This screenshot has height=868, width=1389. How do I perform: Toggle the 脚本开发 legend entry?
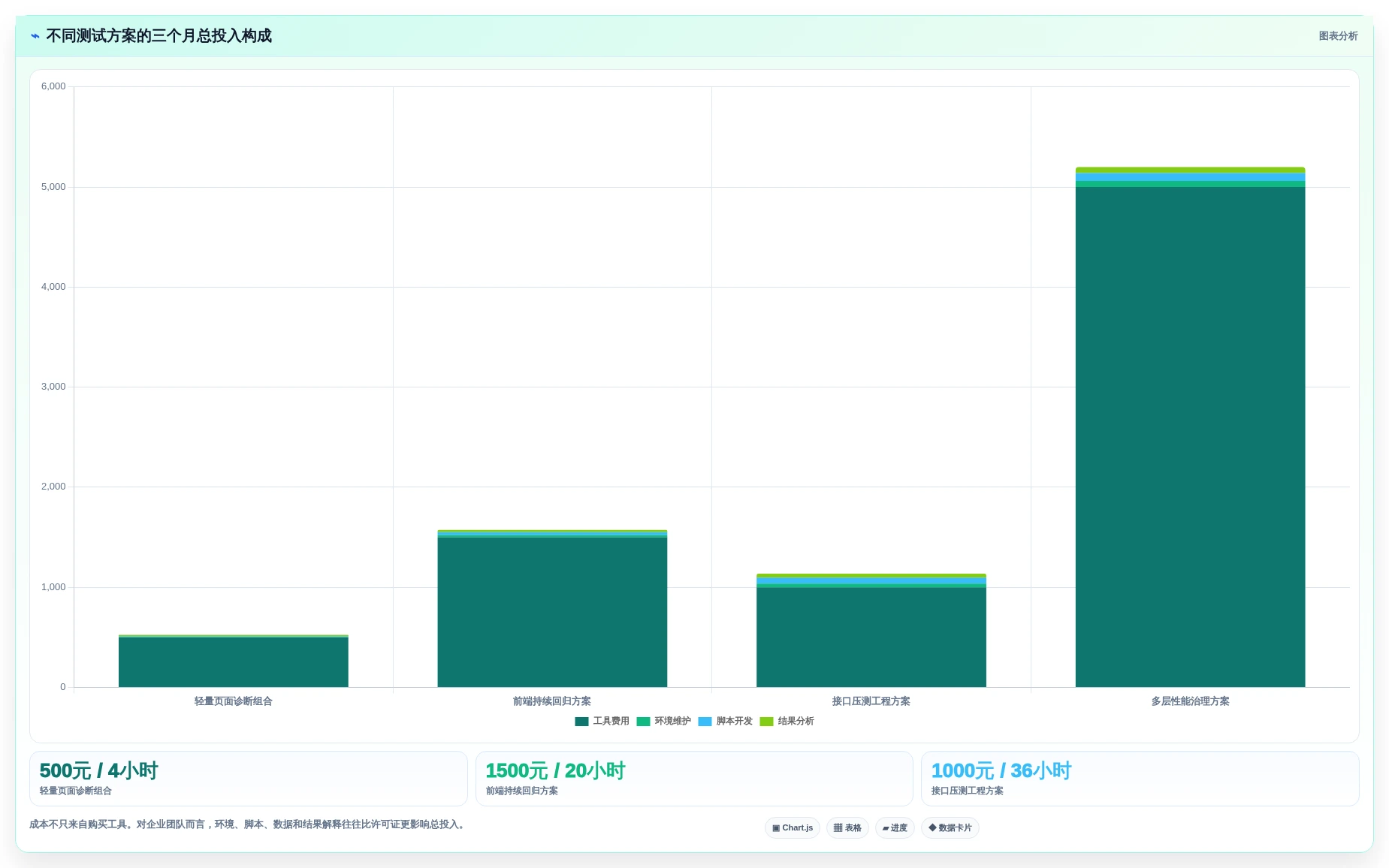click(x=725, y=721)
